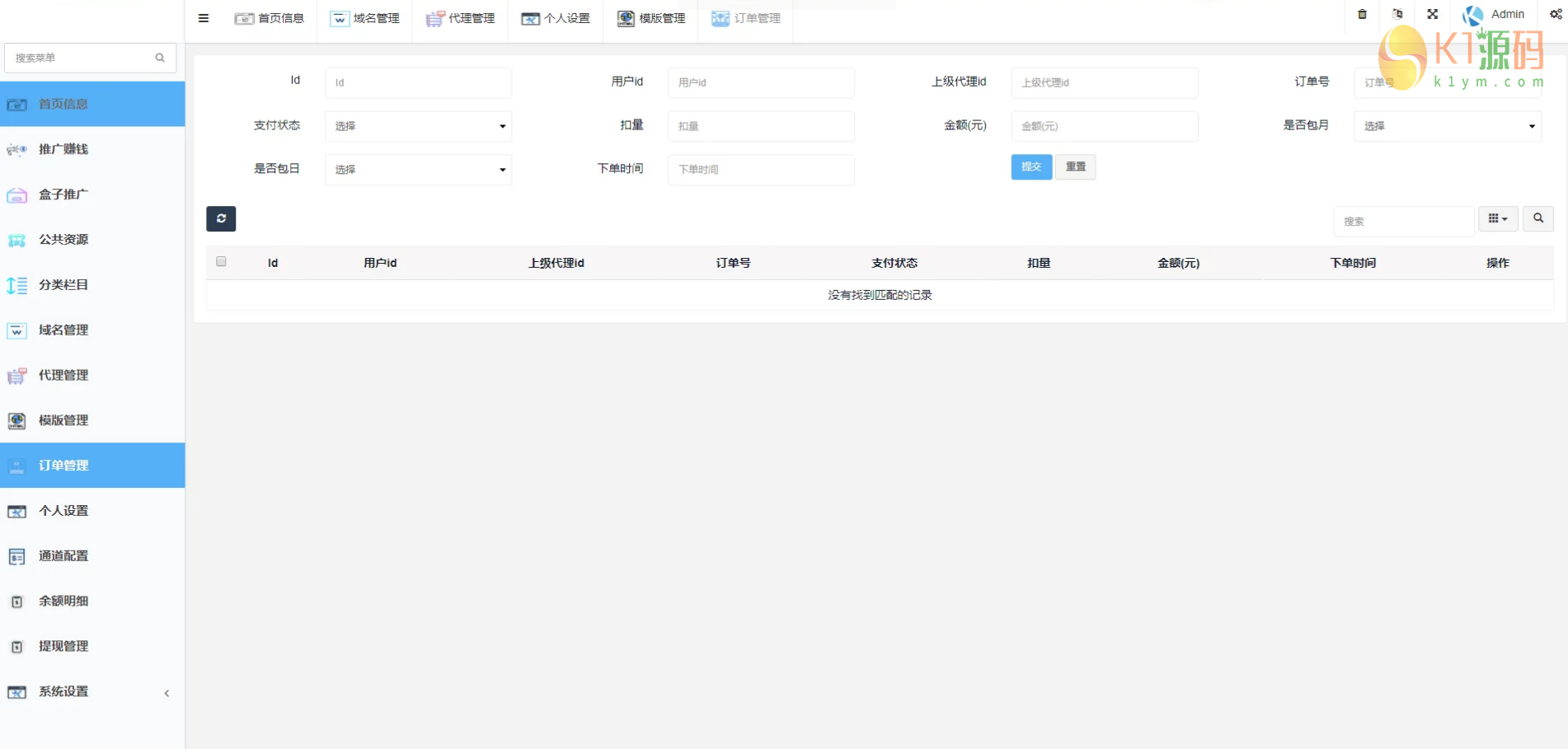The width and height of the screenshot is (1568, 749).
Task: Open 代理管理 from the sidebar icon
Action: tap(16, 376)
